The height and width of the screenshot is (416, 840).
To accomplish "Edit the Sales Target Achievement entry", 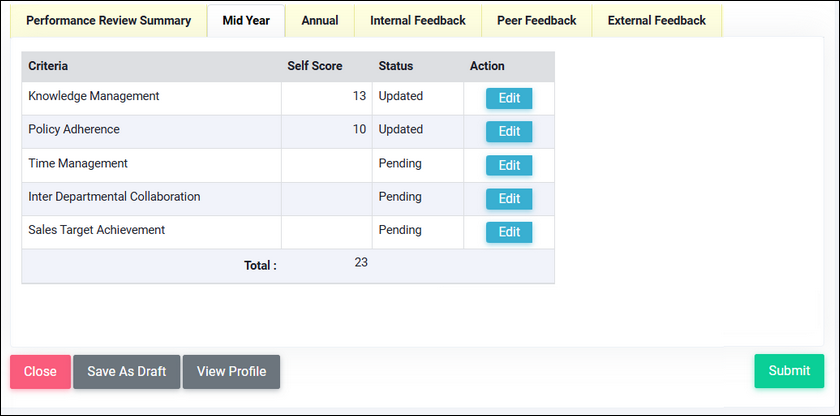I will coord(509,232).
